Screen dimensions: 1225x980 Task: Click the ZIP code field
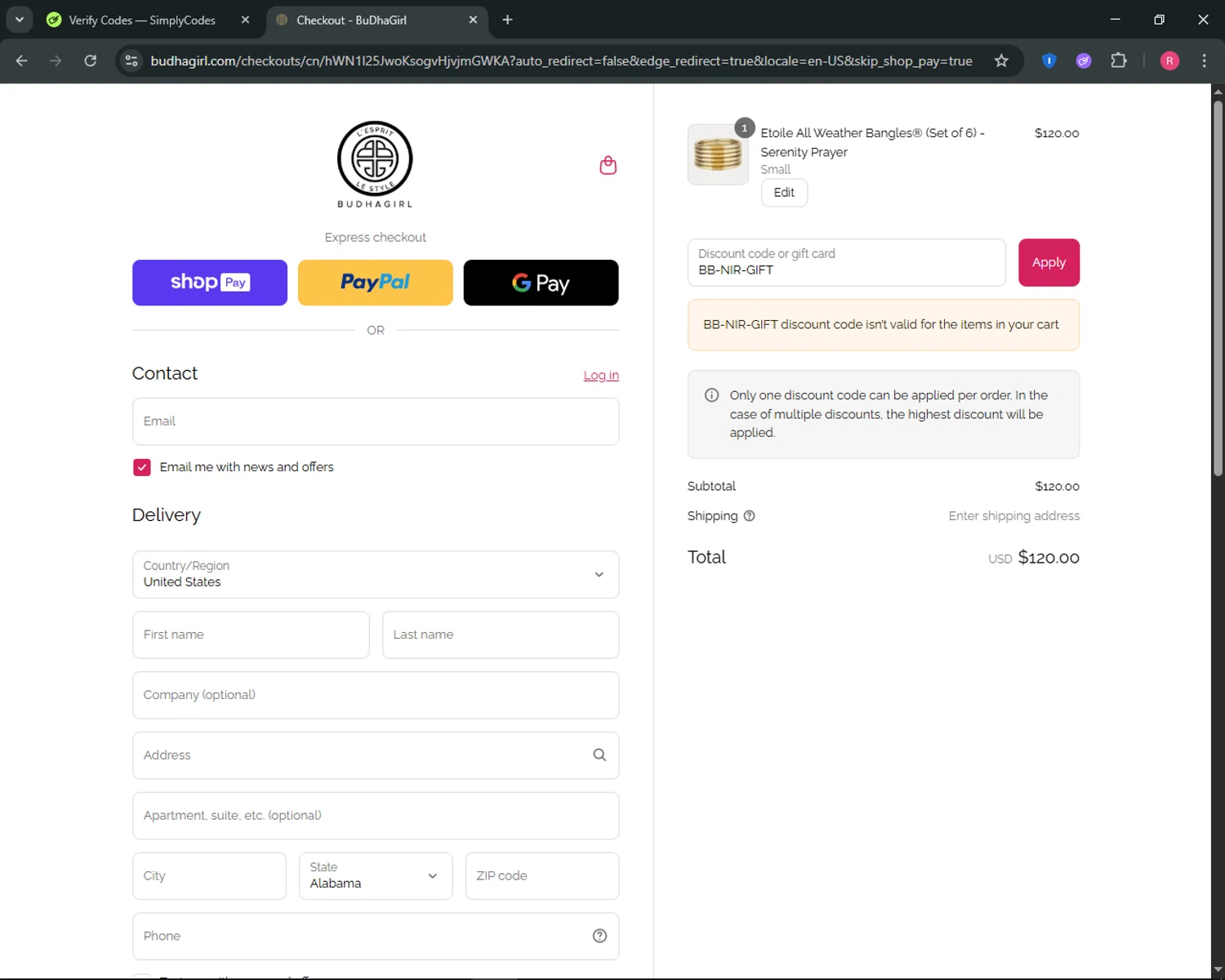[542, 875]
